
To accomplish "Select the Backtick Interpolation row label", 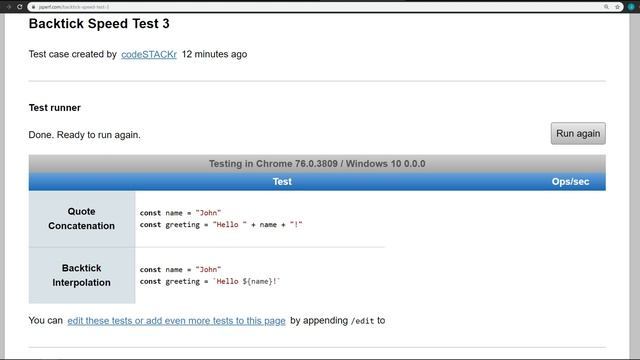I will 82,276.
